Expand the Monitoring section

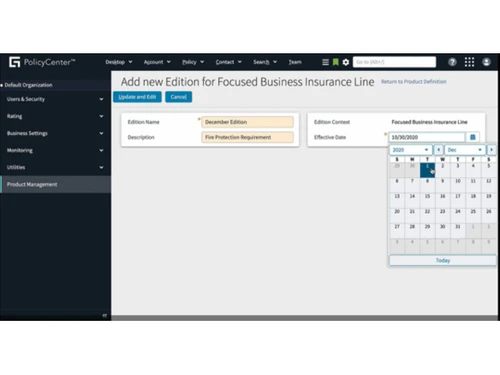[55, 150]
